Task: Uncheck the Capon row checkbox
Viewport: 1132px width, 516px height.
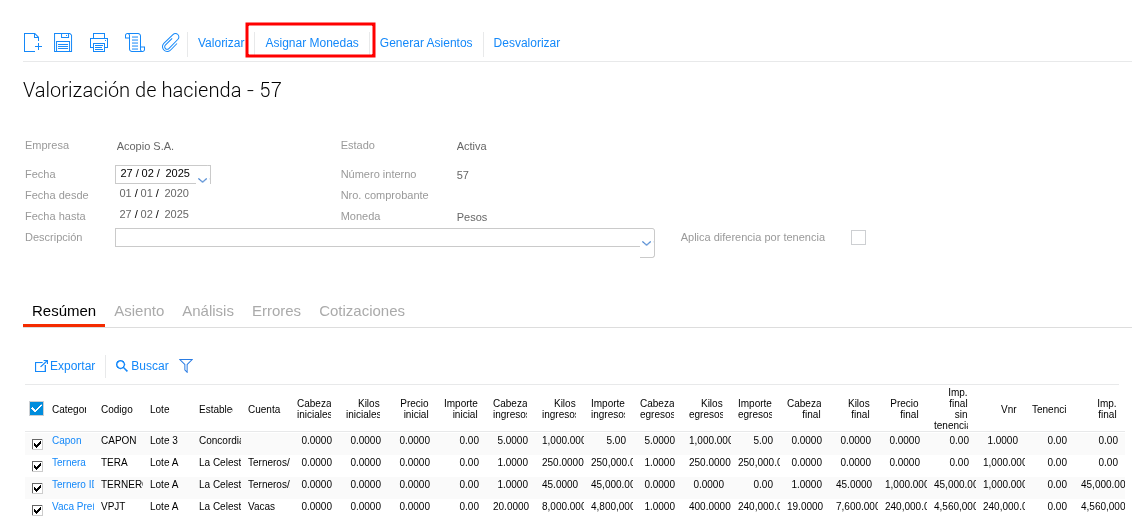Action: pos(37,443)
